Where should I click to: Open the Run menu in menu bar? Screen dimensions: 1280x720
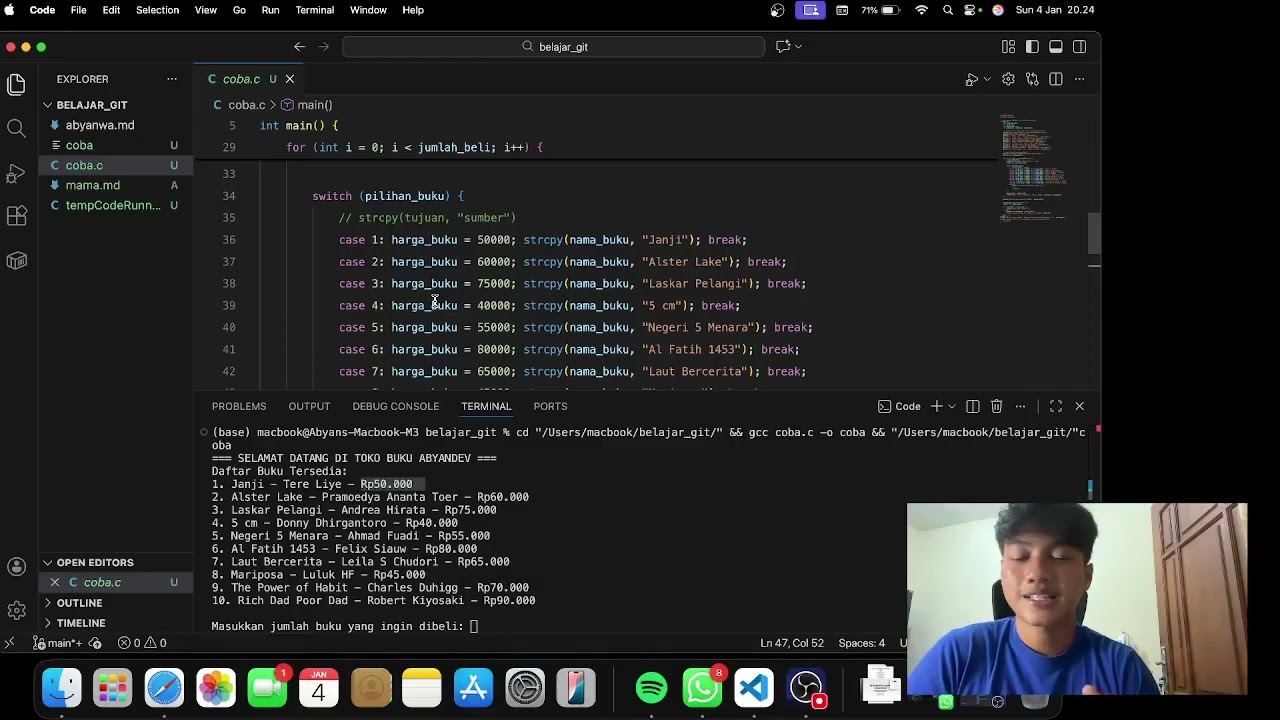click(x=270, y=10)
